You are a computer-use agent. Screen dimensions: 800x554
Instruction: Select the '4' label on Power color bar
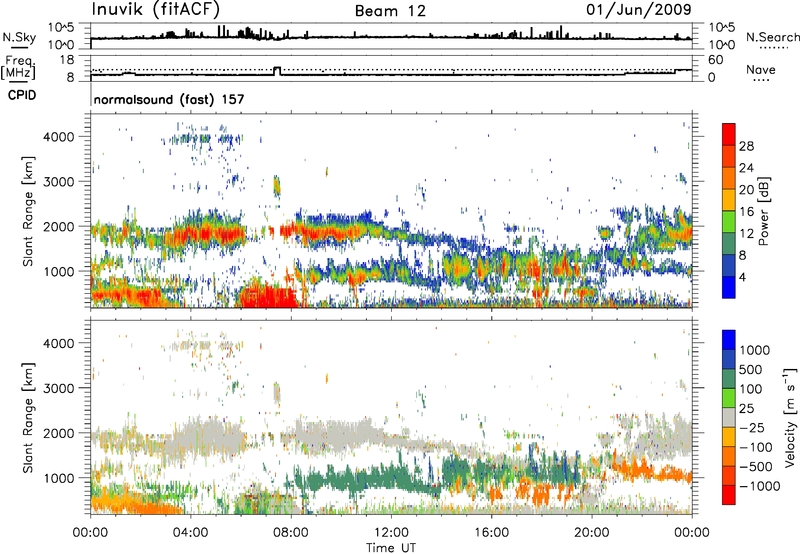point(742,277)
